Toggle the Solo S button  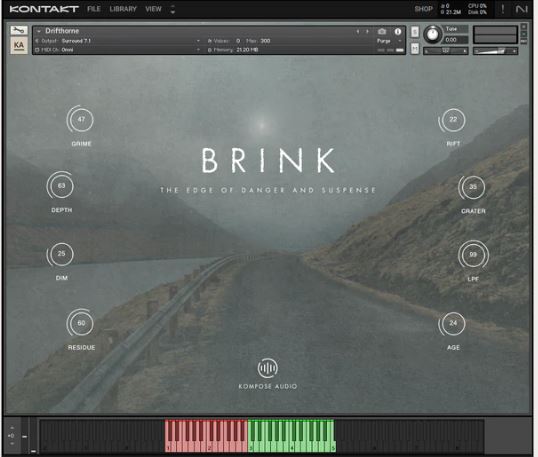pos(414,32)
